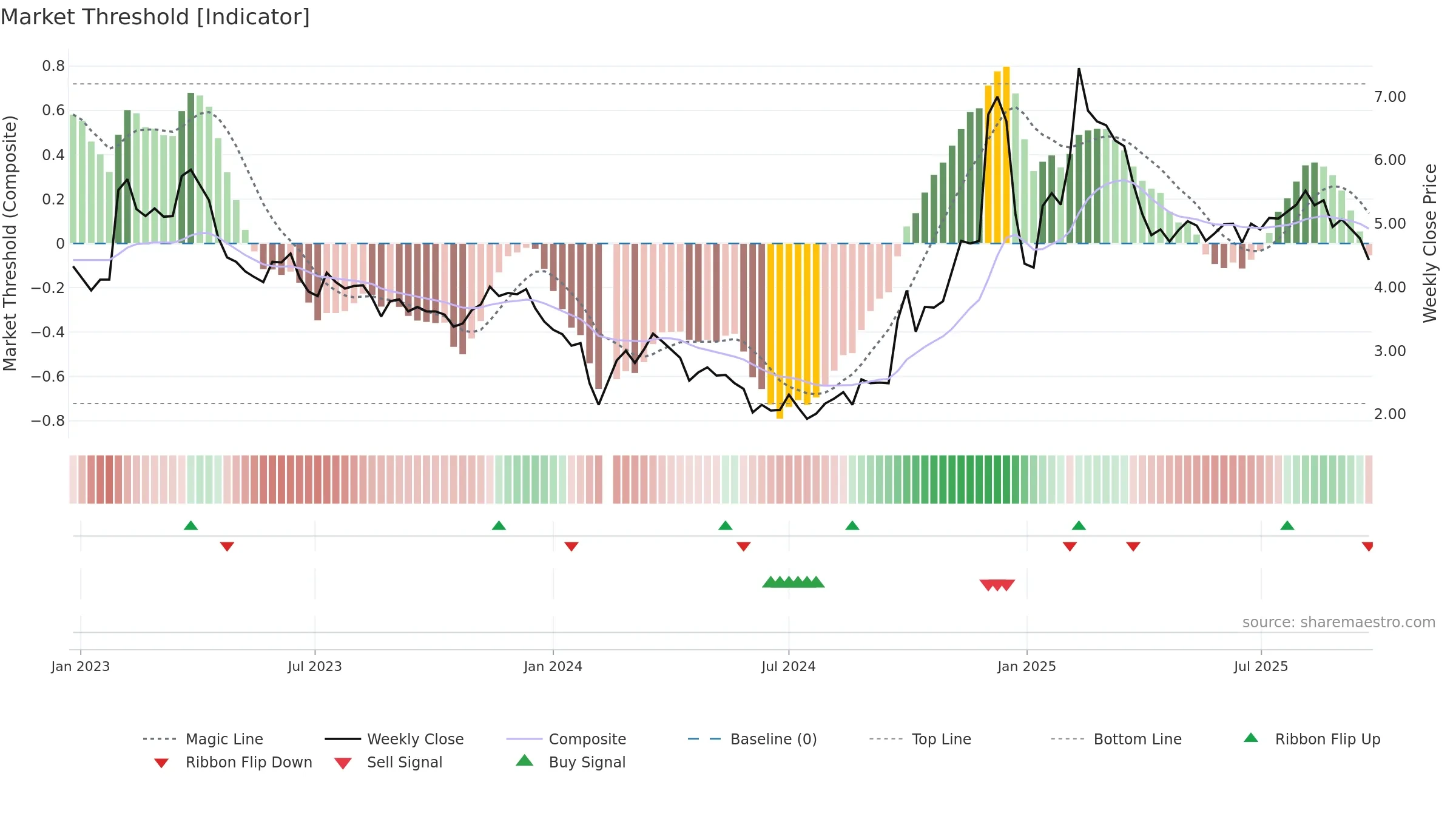Toggle the Composite legend entry
The height and width of the screenshot is (819, 1456).
(566, 739)
